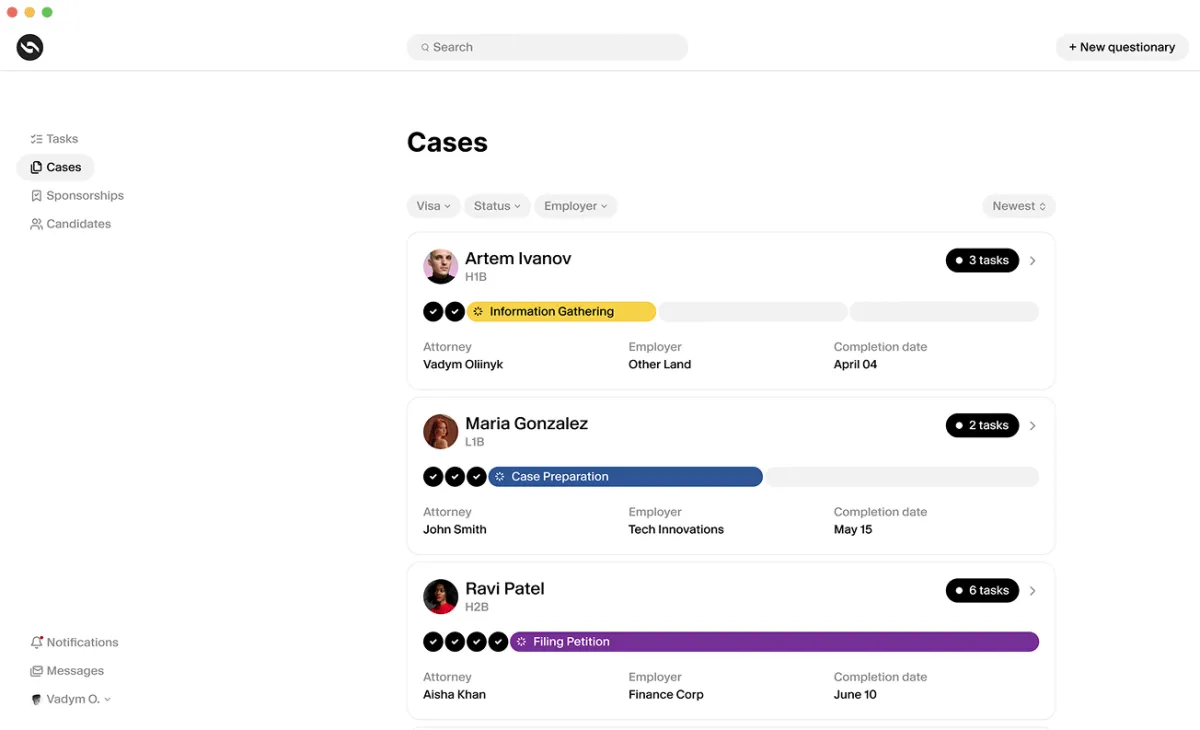Click attorney name Aisha Khan
This screenshot has width=1200, height=730.
(454, 695)
